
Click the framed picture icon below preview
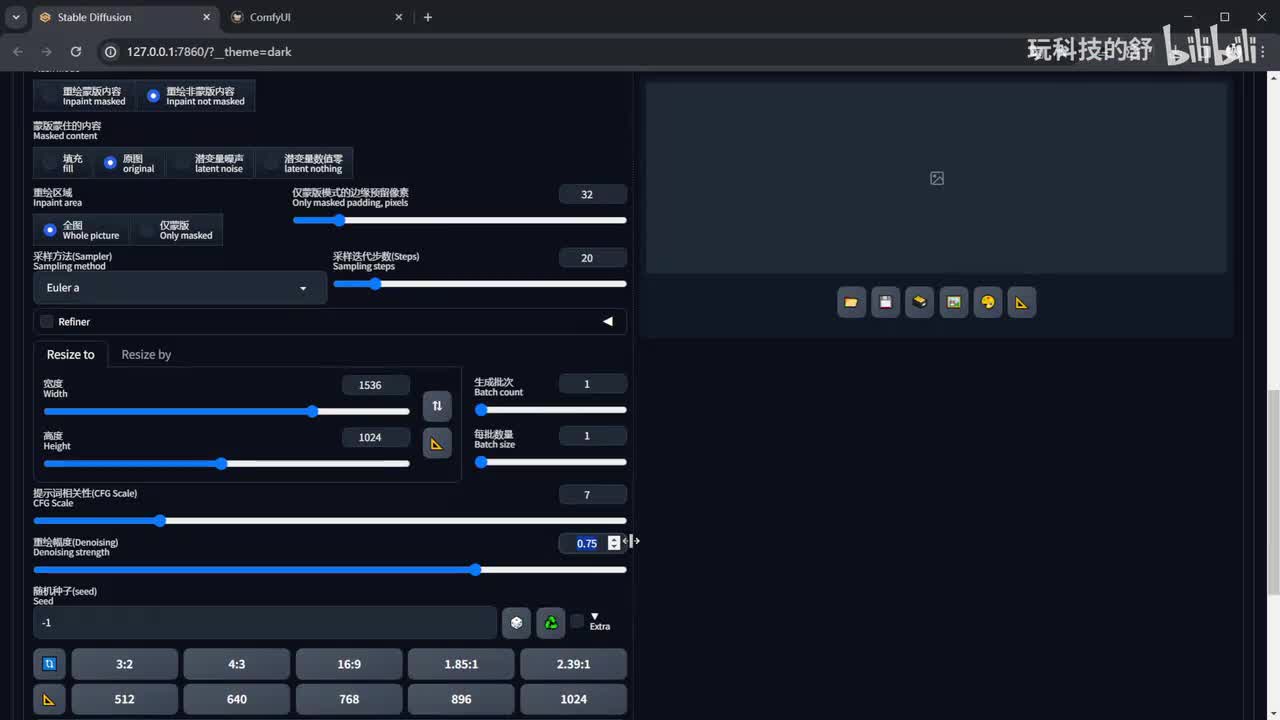point(954,302)
